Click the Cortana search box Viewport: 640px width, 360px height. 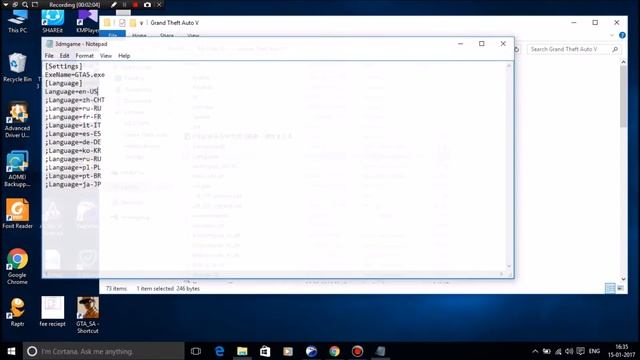[x=104, y=351]
